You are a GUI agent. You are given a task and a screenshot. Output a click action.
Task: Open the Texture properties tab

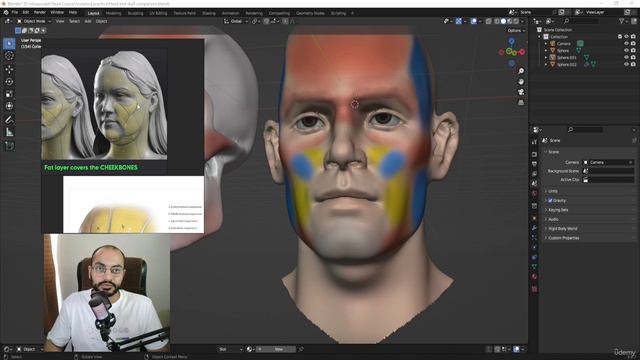click(x=534, y=289)
